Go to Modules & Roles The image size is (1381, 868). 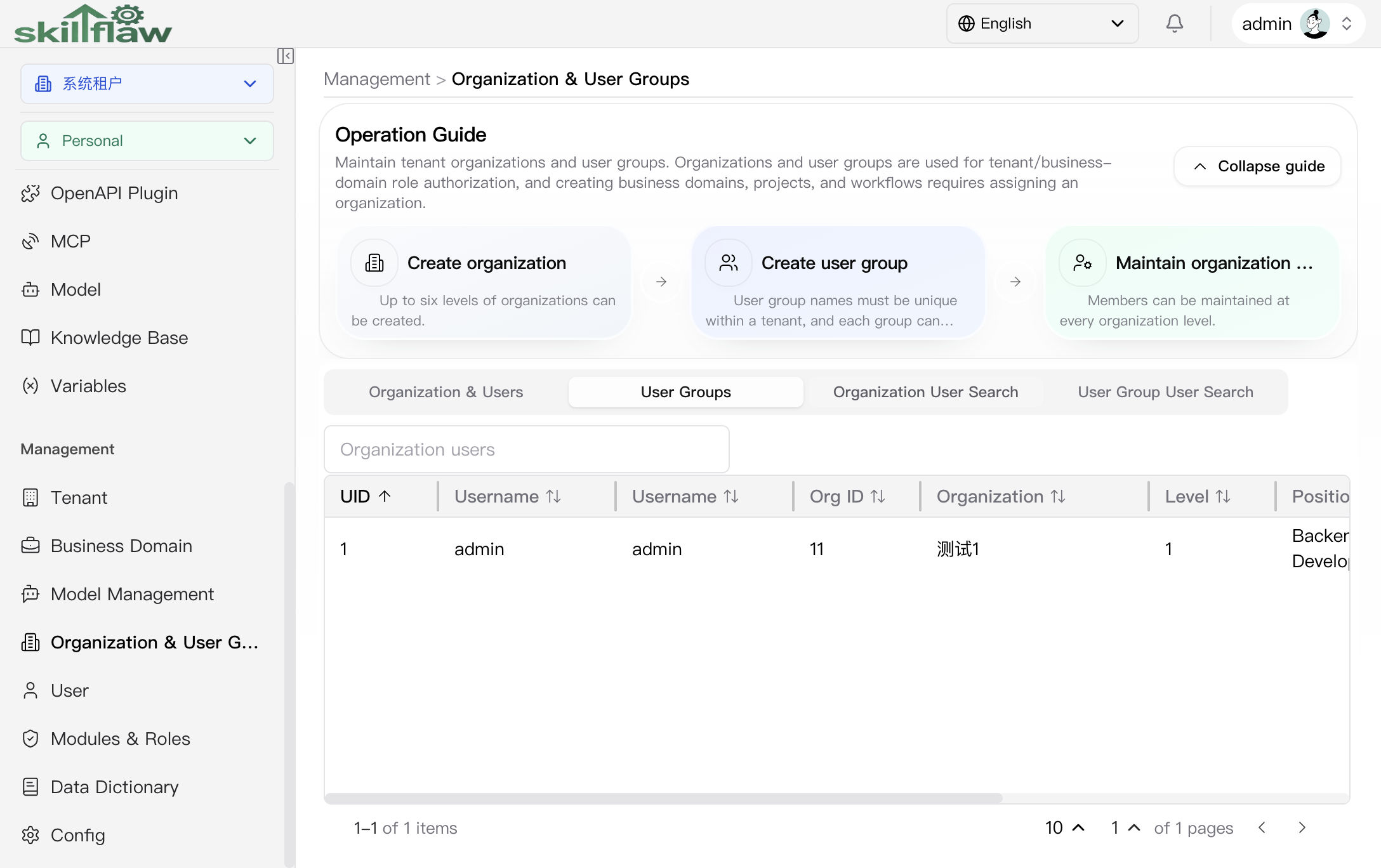tap(121, 739)
